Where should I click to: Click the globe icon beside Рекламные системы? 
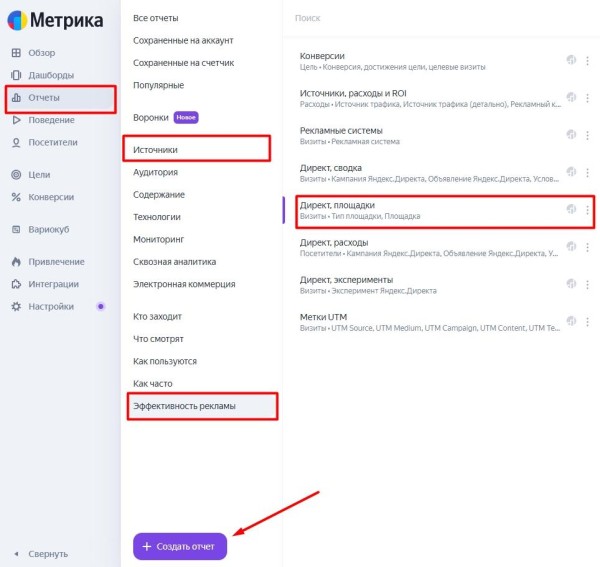click(x=571, y=134)
